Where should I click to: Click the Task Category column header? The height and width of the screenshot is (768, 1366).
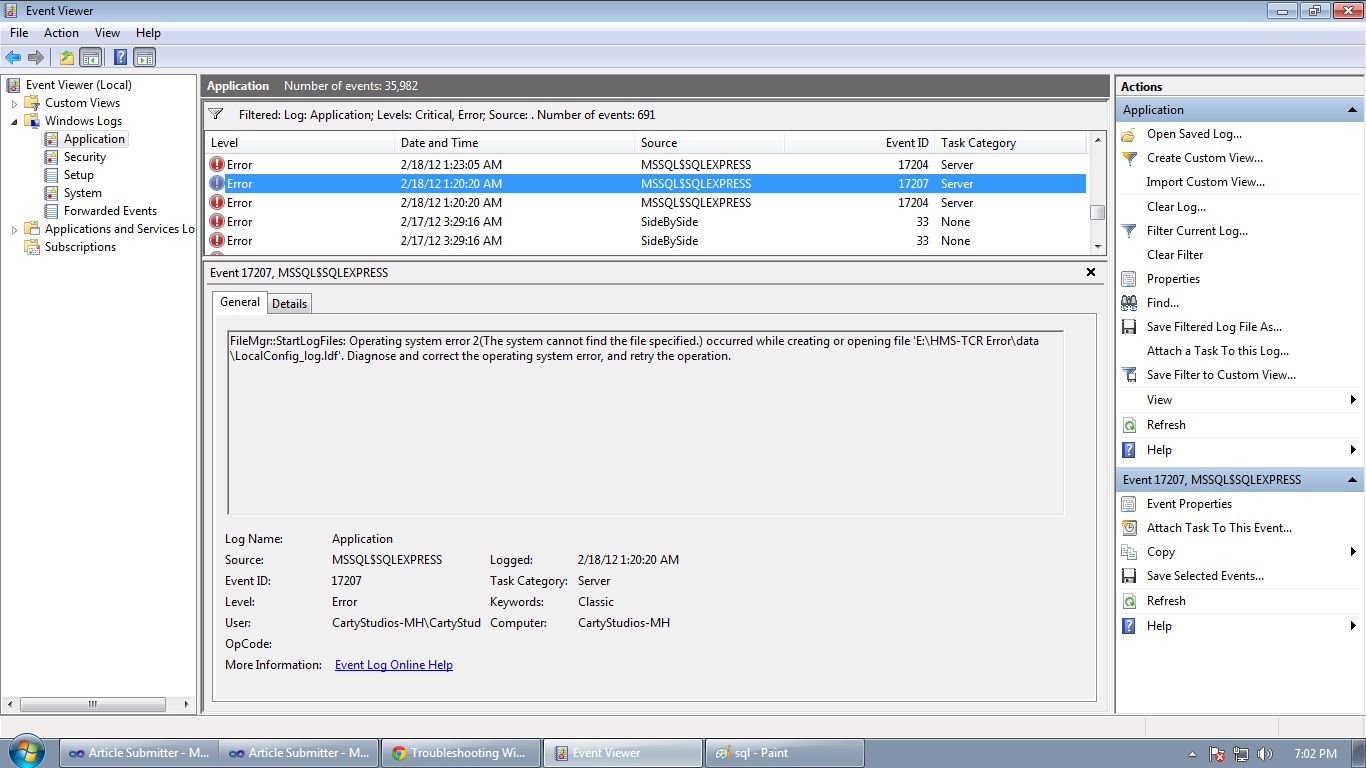[1011, 143]
